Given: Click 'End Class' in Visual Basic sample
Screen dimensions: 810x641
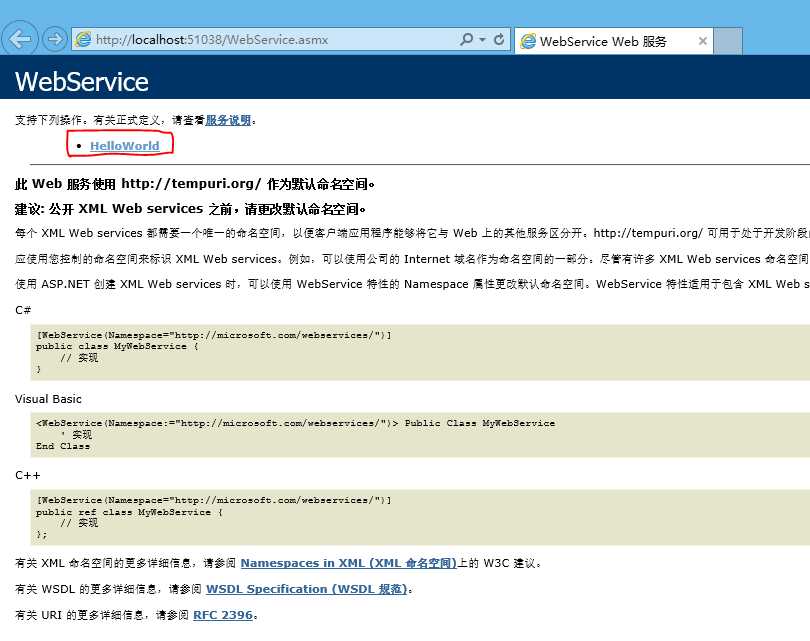Looking at the screenshot, I should pyautogui.click(x=63, y=446).
